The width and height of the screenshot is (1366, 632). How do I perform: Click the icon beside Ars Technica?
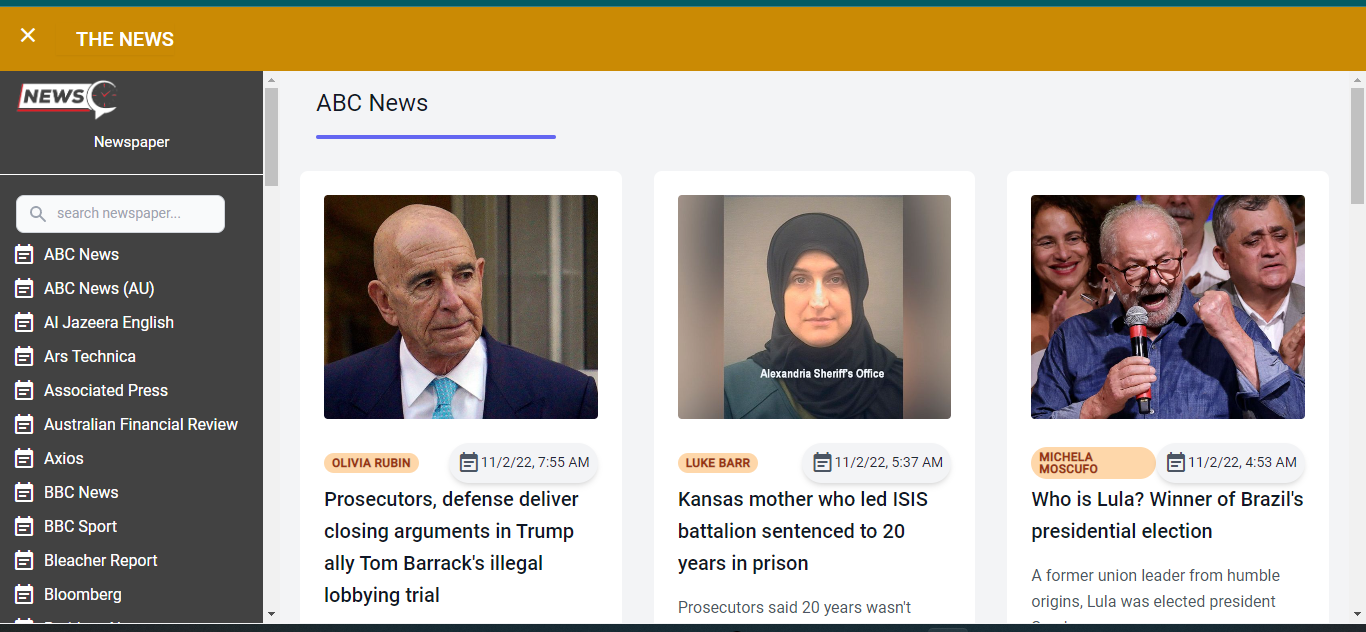click(x=24, y=357)
